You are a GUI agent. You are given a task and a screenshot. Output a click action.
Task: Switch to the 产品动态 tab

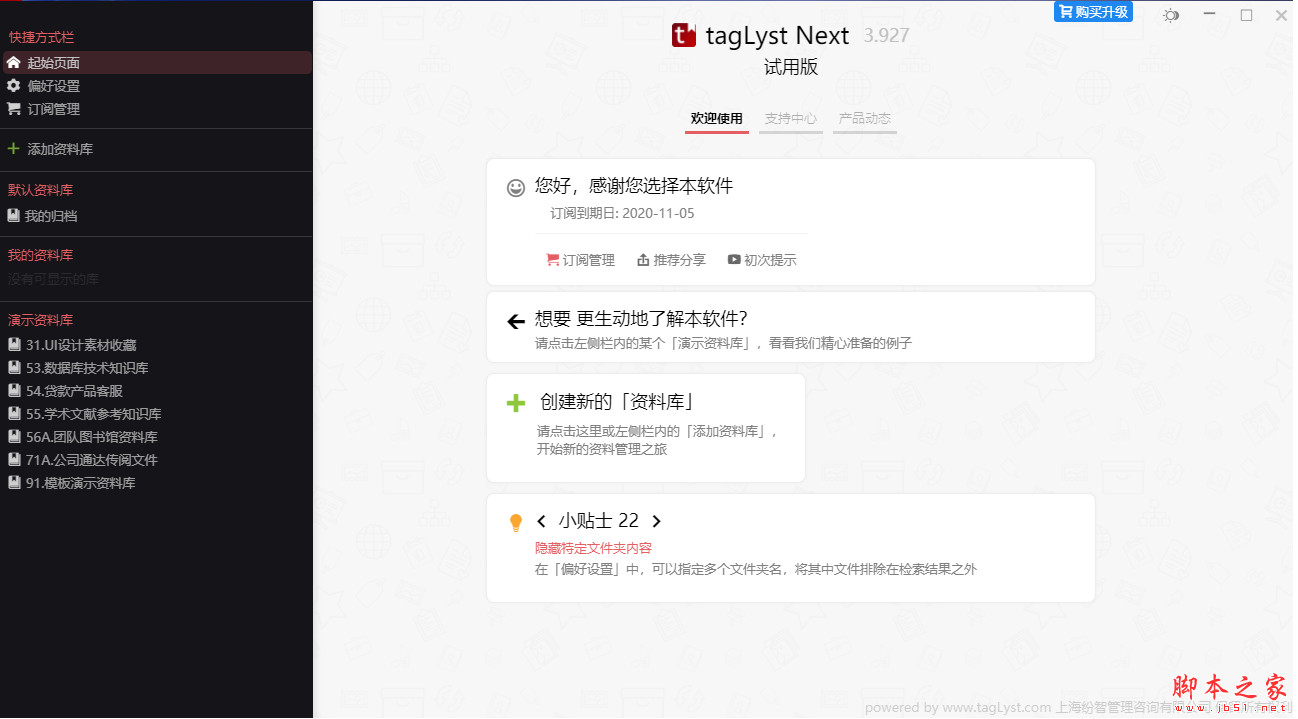coord(864,118)
